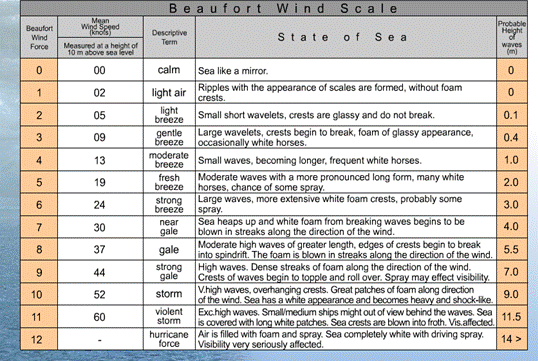Image resolution: width=538 pixels, height=361 pixels.
Task: Click the '14 >' wave height cell
Action: 512,339
